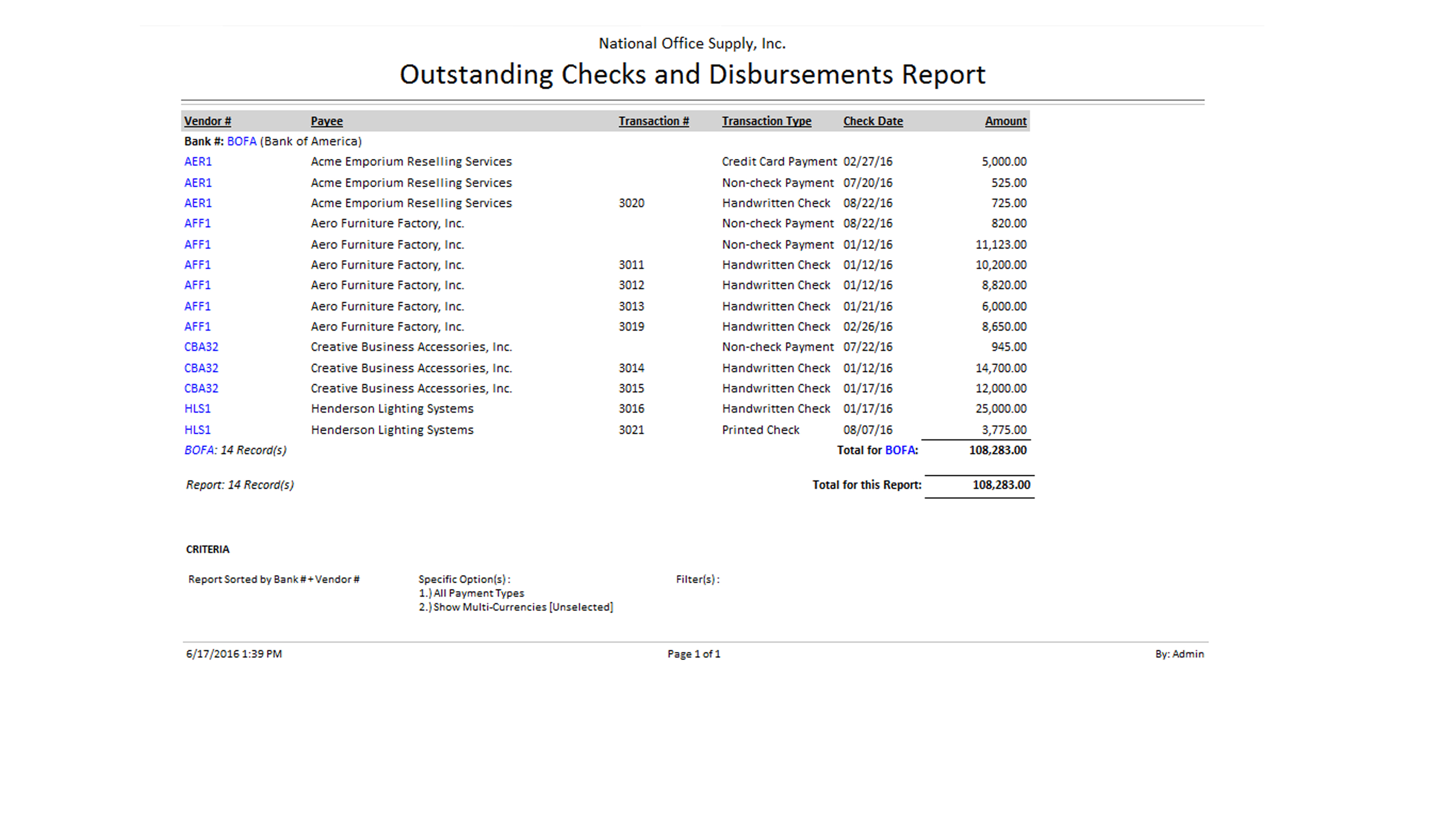Click the Transaction # column header
Viewport: 1456px width, 829px height.
(x=653, y=121)
